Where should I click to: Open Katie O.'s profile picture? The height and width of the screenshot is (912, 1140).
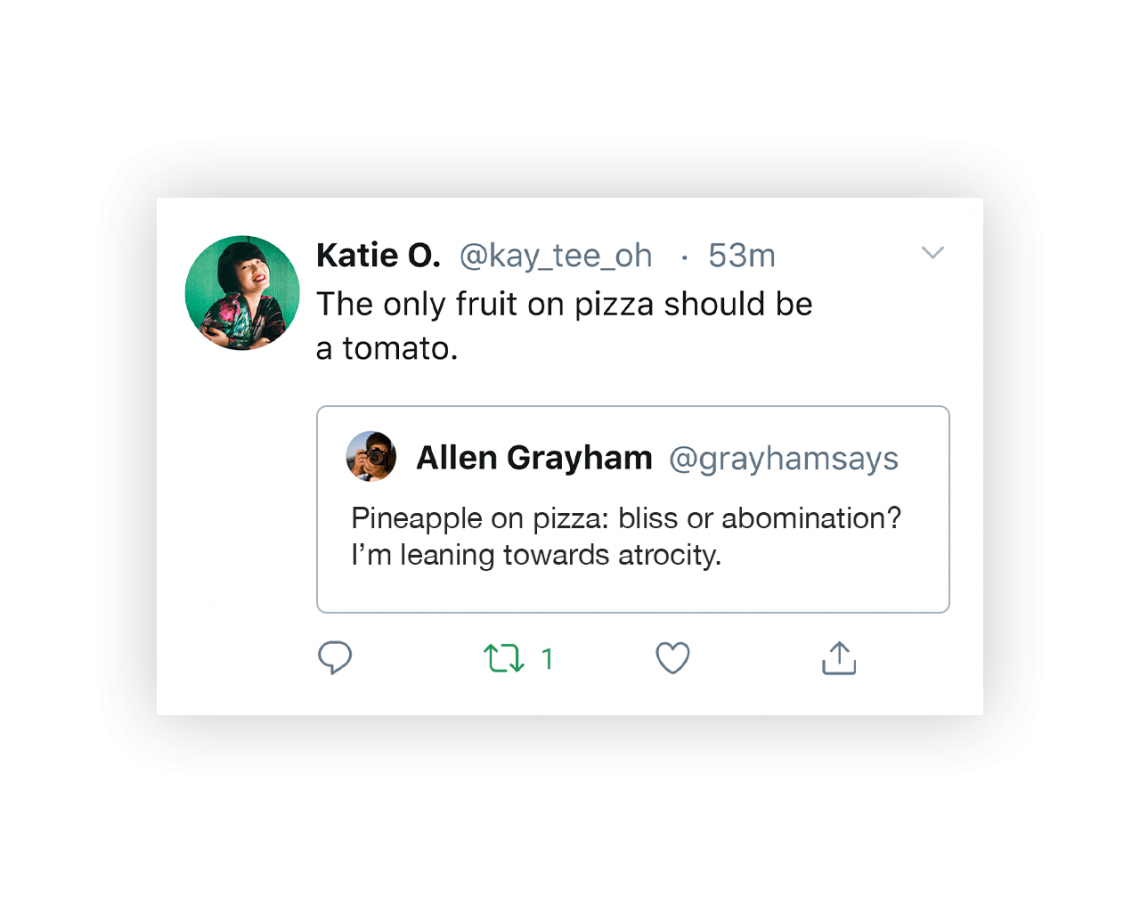[x=242, y=293]
